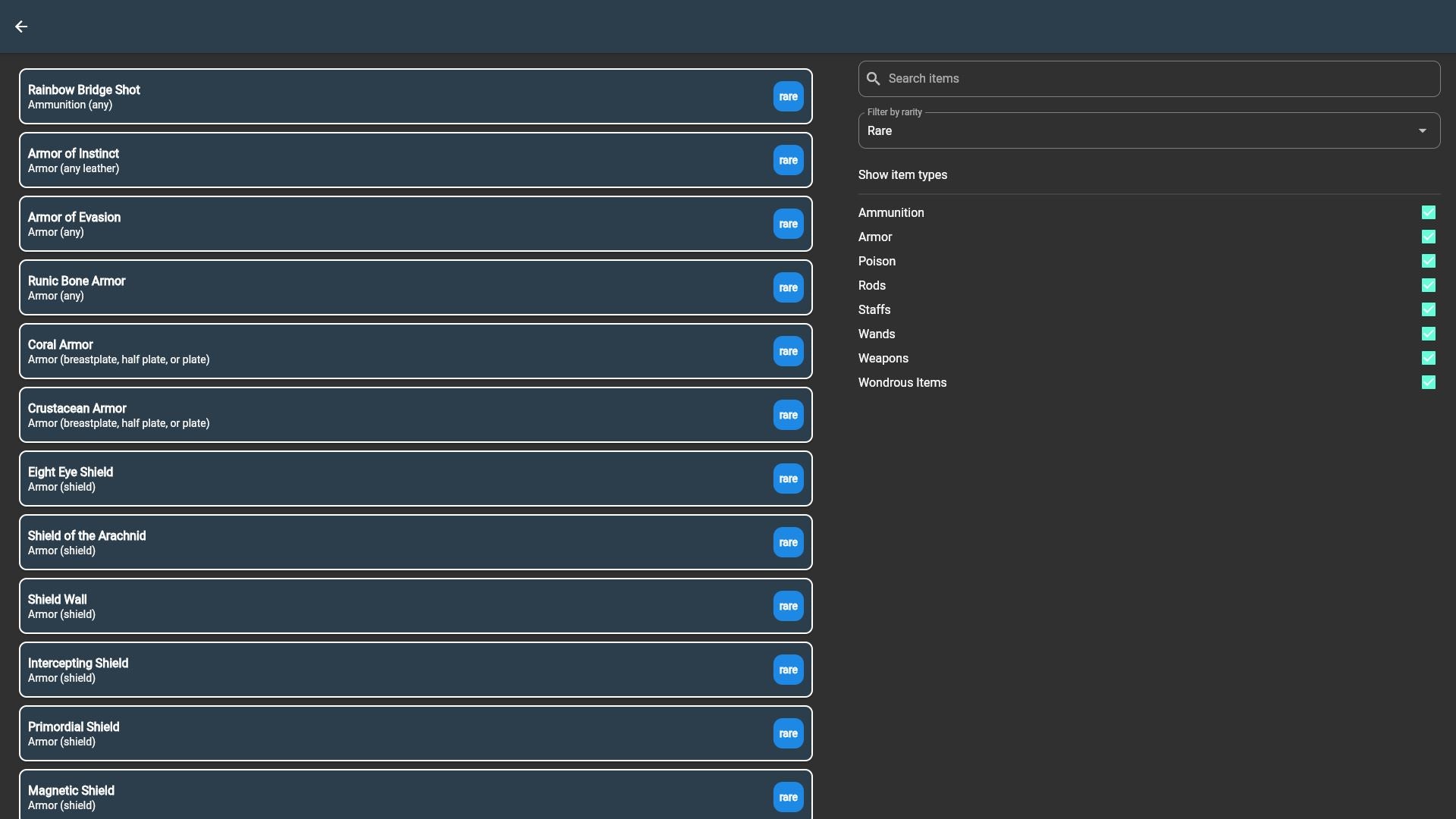Open Shield of the Arachnid entry
This screenshot has width=1456, height=819.
pos(394,543)
